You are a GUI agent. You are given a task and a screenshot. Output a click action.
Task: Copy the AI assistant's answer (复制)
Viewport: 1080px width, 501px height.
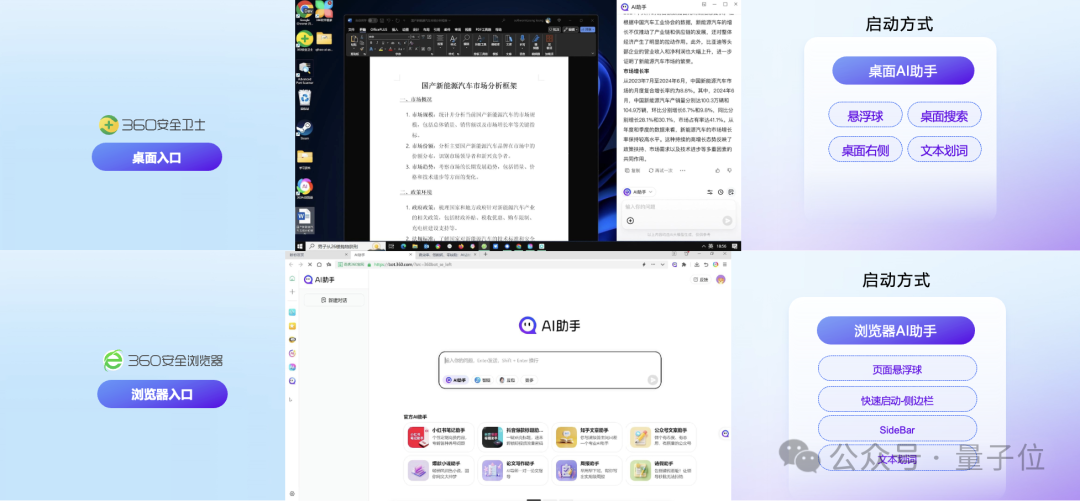click(632, 170)
